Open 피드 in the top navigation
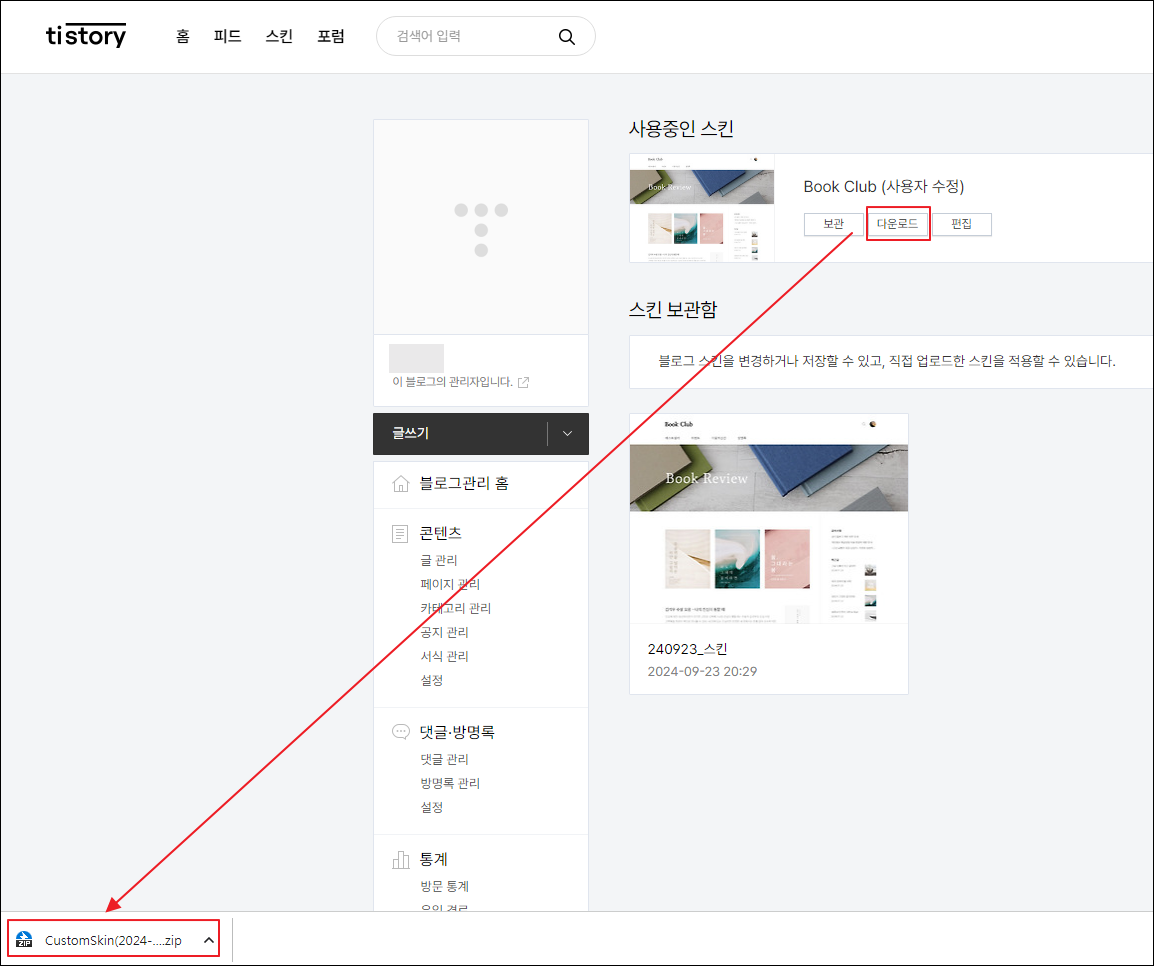The height and width of the screenshot is (966, 1154). (x=227, y=36)
